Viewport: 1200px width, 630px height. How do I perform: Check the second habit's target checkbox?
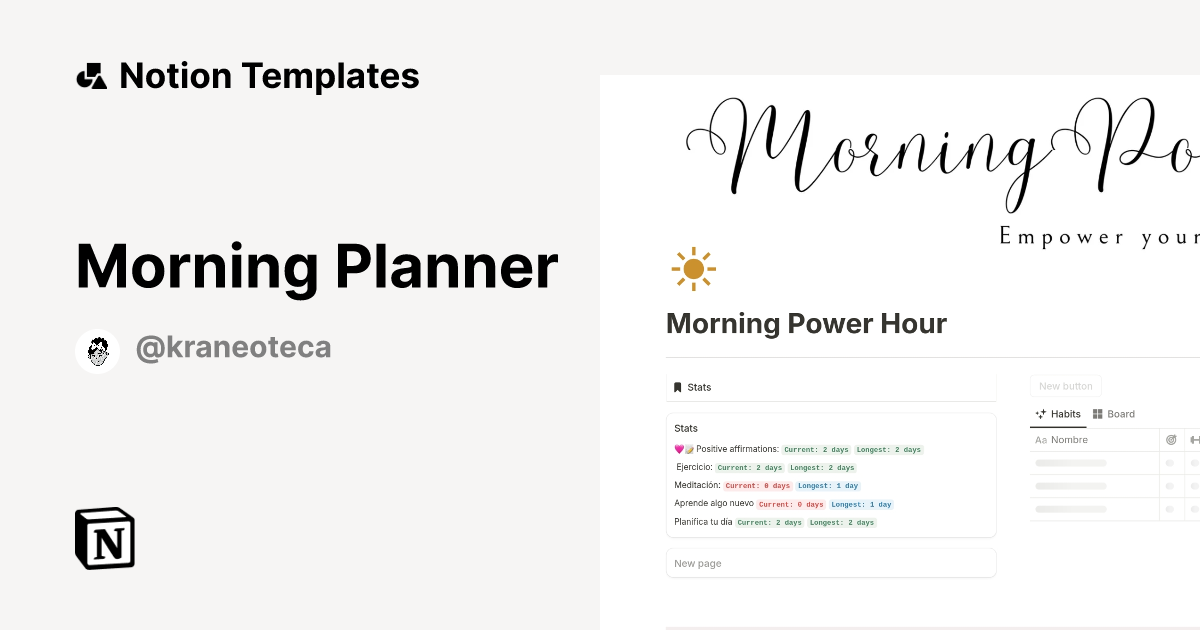(1170, 486)
